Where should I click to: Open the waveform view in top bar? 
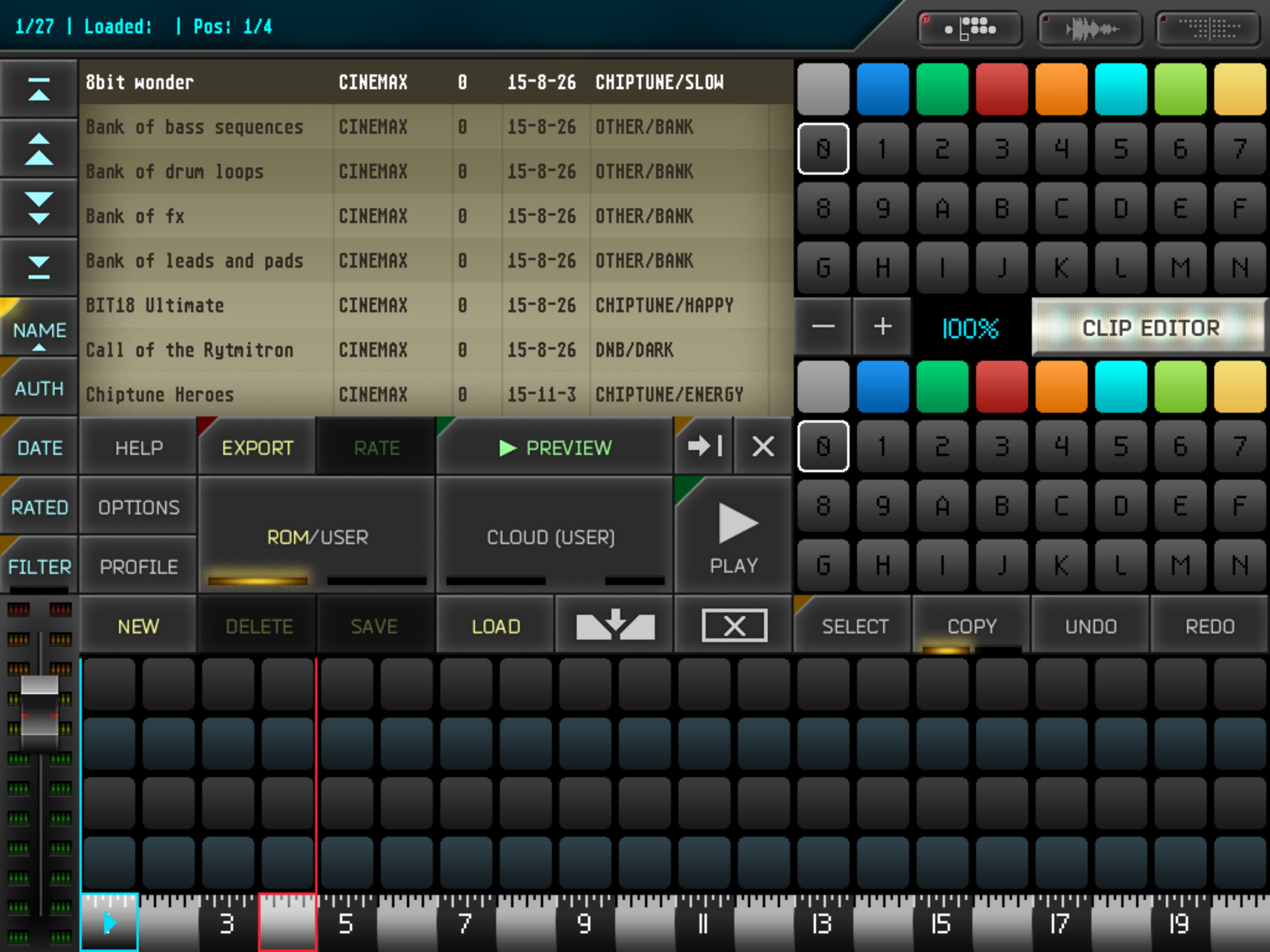coord(1090,29)
